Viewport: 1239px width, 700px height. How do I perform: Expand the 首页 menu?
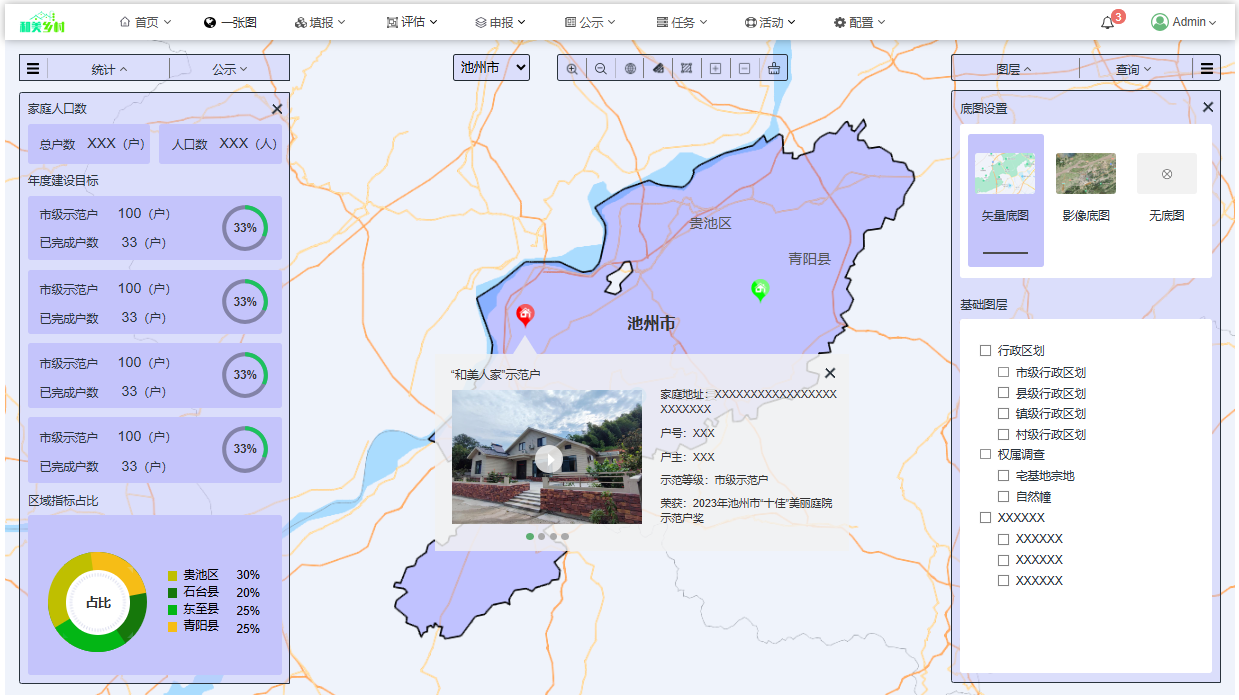point(145,22)
